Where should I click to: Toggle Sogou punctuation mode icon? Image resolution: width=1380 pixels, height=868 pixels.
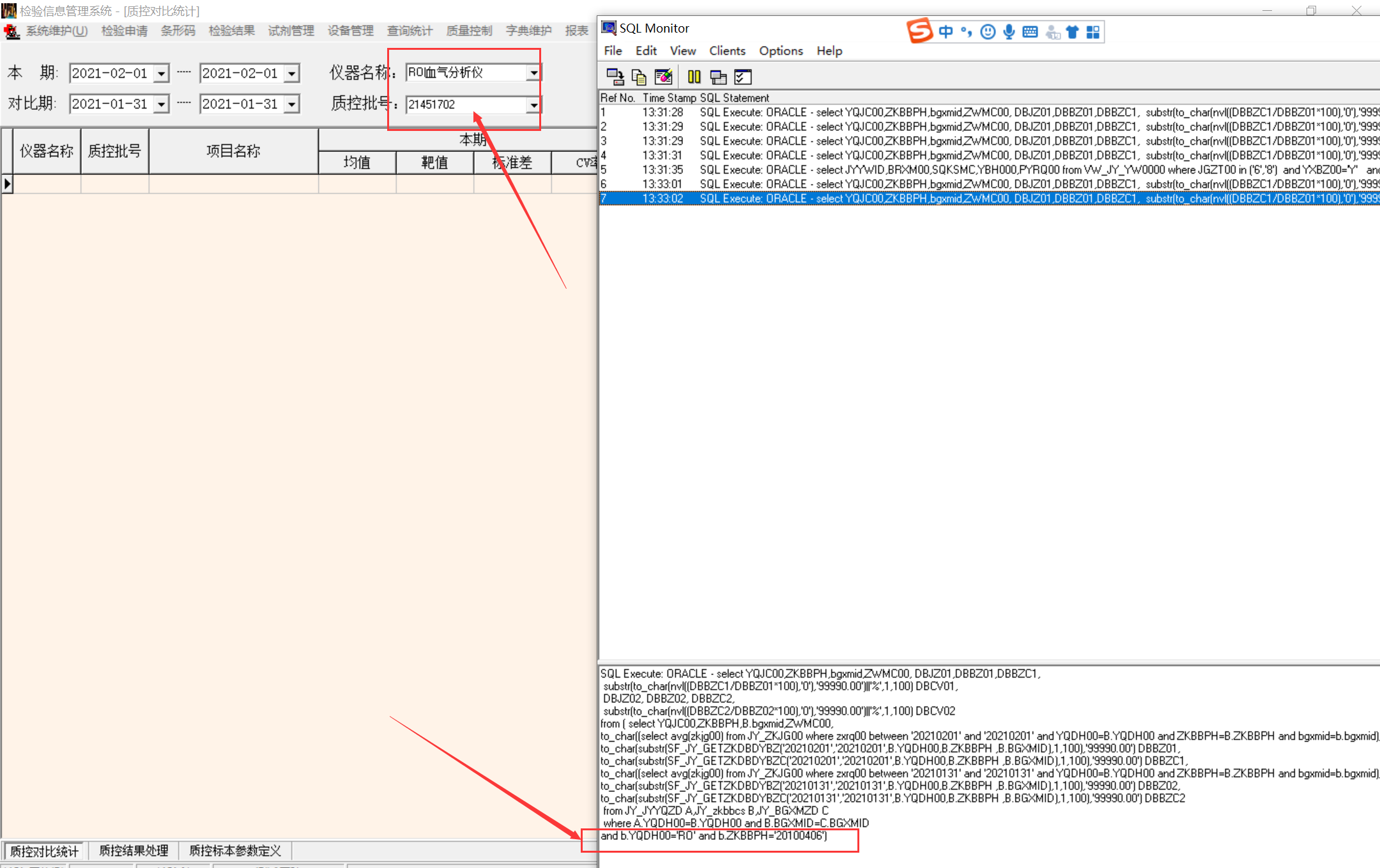967,32
